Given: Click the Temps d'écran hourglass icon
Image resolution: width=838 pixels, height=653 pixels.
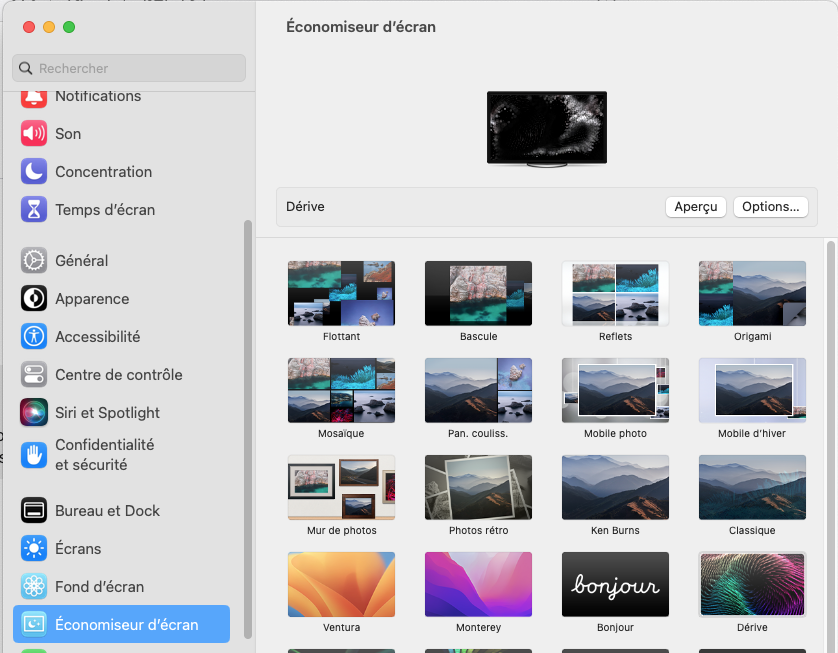Looking at the screenshot, I should pyautogui.click(x=34, y=209).
